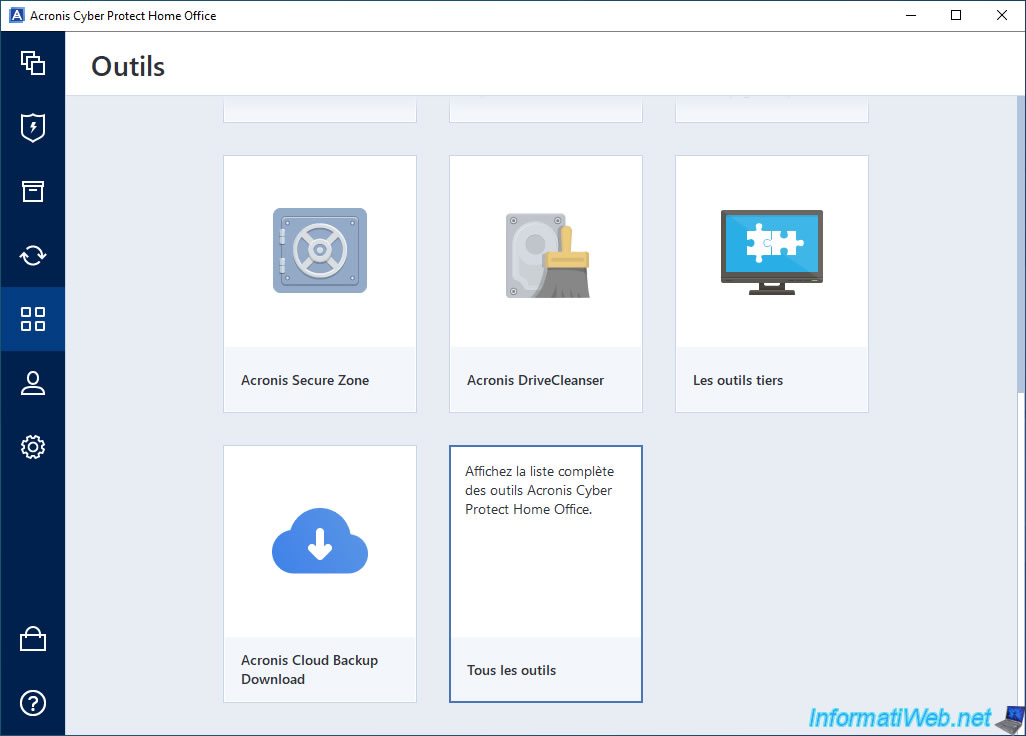Screen dimensions: 1026x736
Task: Open the Protection shield section
Action: click(33, 127)
